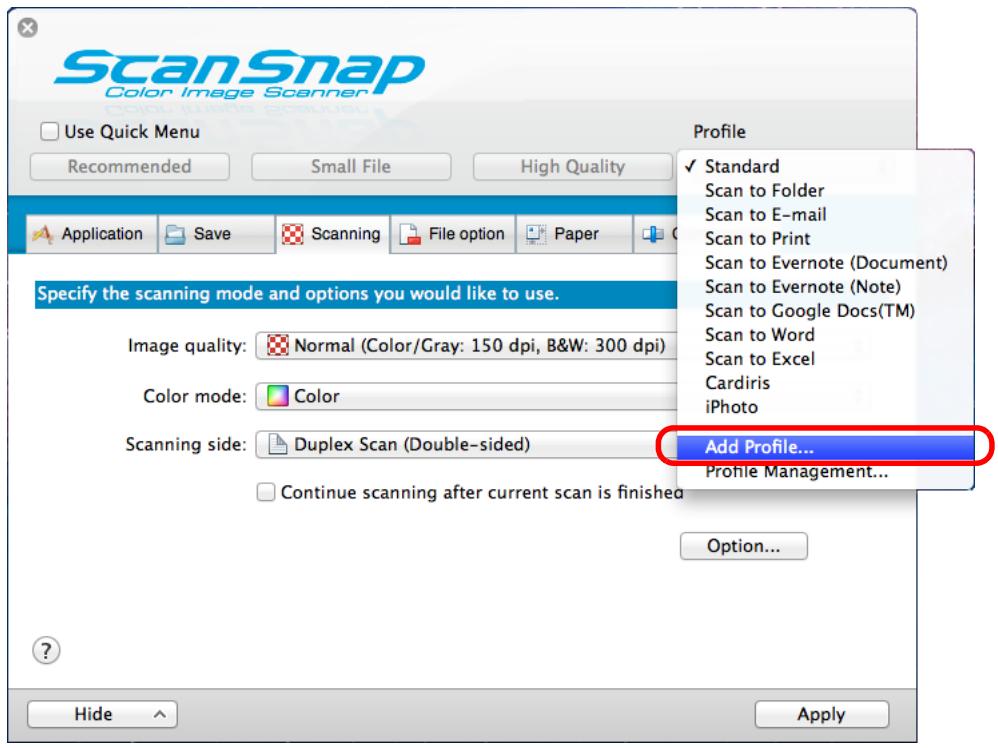
Task: Choose Scan to Google Docs(TM) profile
Action: tap(826, 311)
